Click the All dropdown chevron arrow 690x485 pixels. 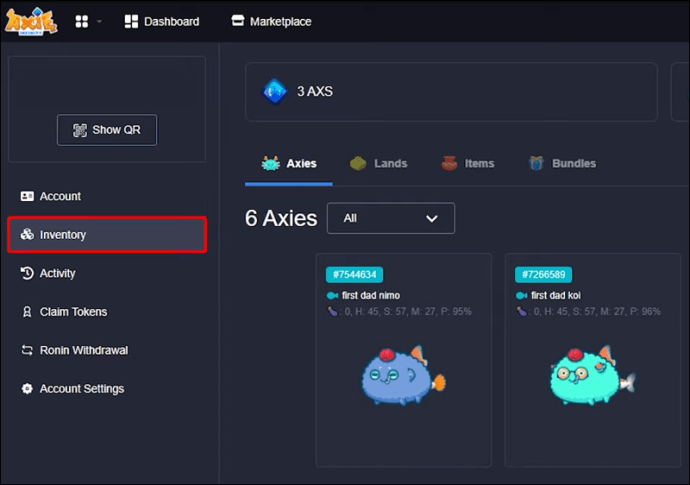click(x=432, y=219)
